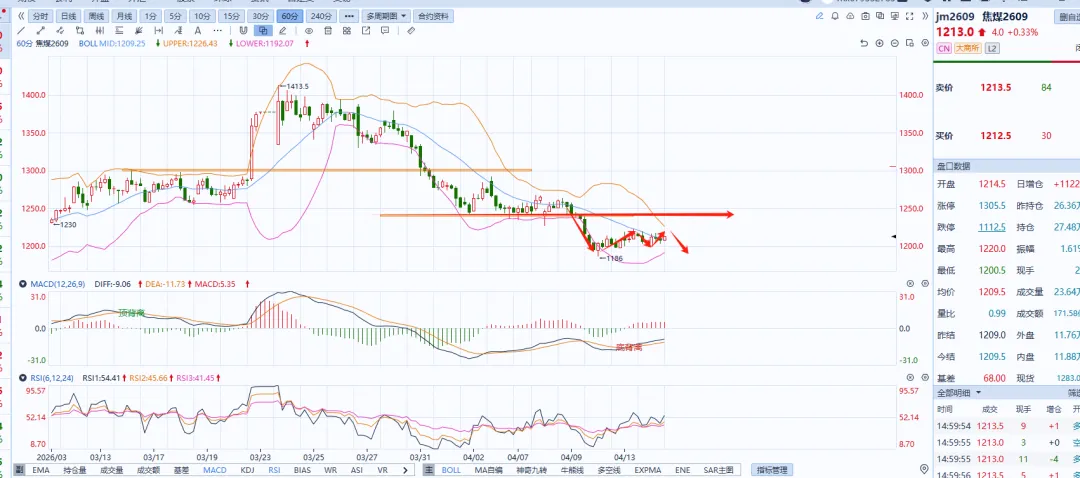
Task: Select the horizontal levels Fibonacci tool
Action: point(119,30)
